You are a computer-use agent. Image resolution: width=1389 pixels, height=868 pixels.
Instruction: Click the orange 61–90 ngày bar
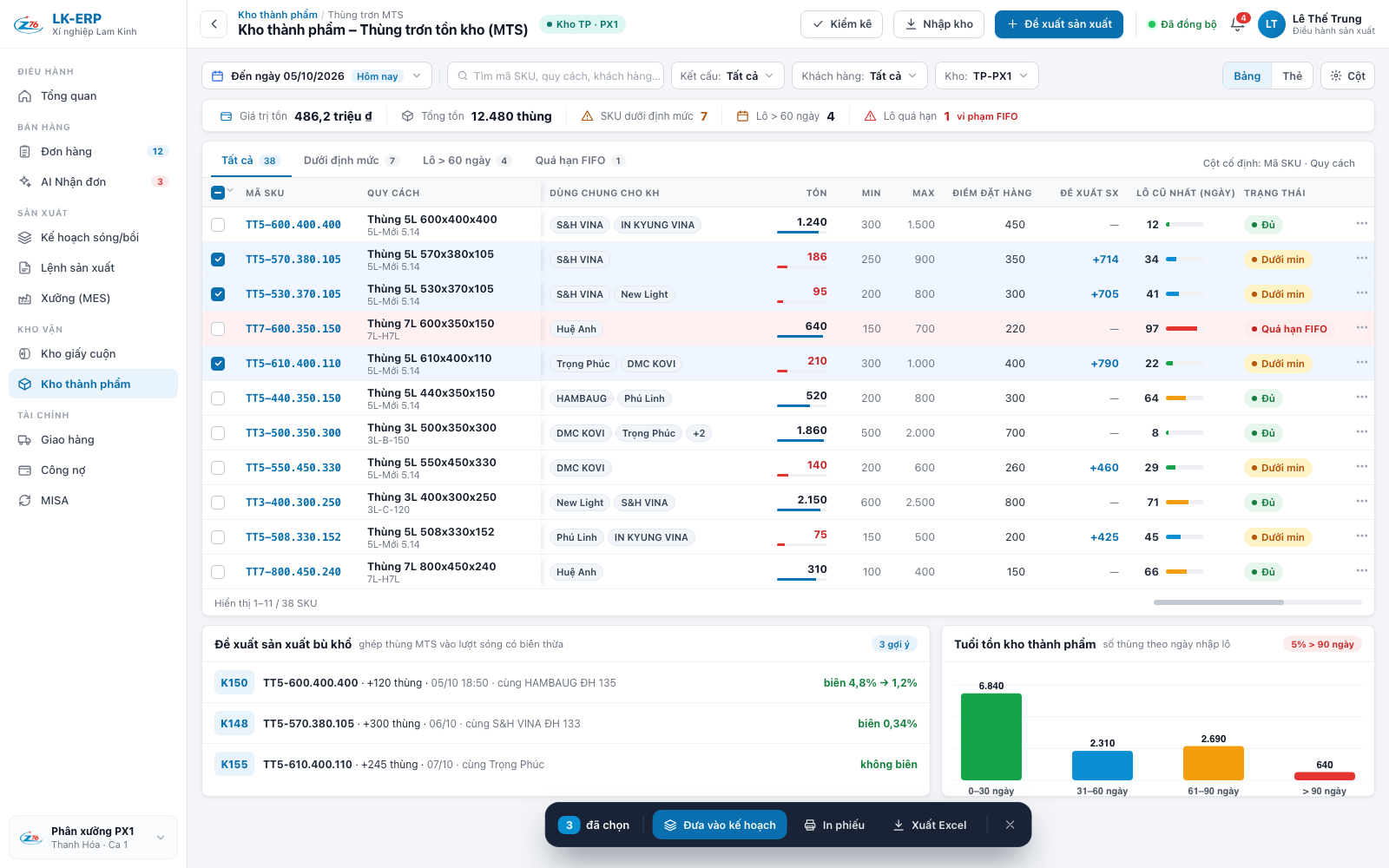(1214, 763)
